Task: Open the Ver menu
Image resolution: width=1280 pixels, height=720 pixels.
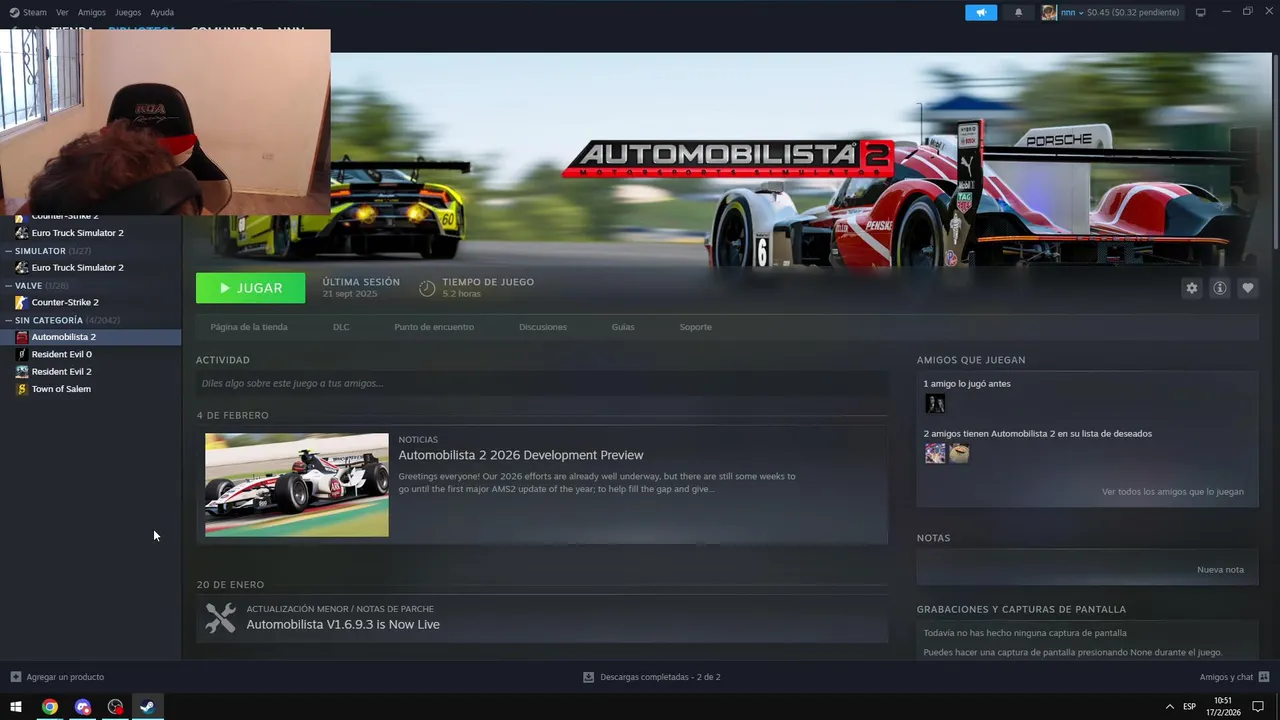Action: point(62,12)
